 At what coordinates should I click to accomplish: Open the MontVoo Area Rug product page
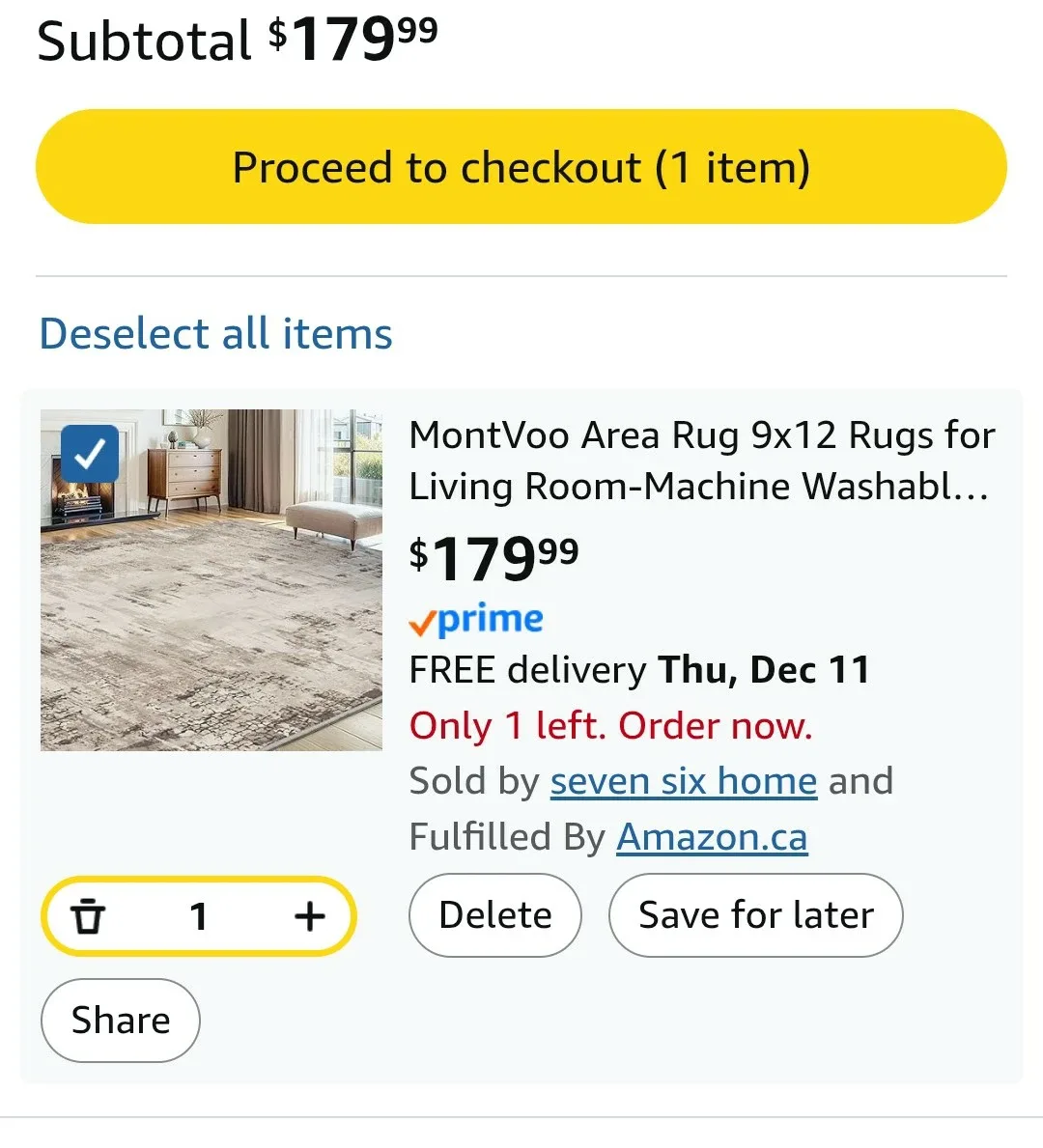tap(702, 461)
